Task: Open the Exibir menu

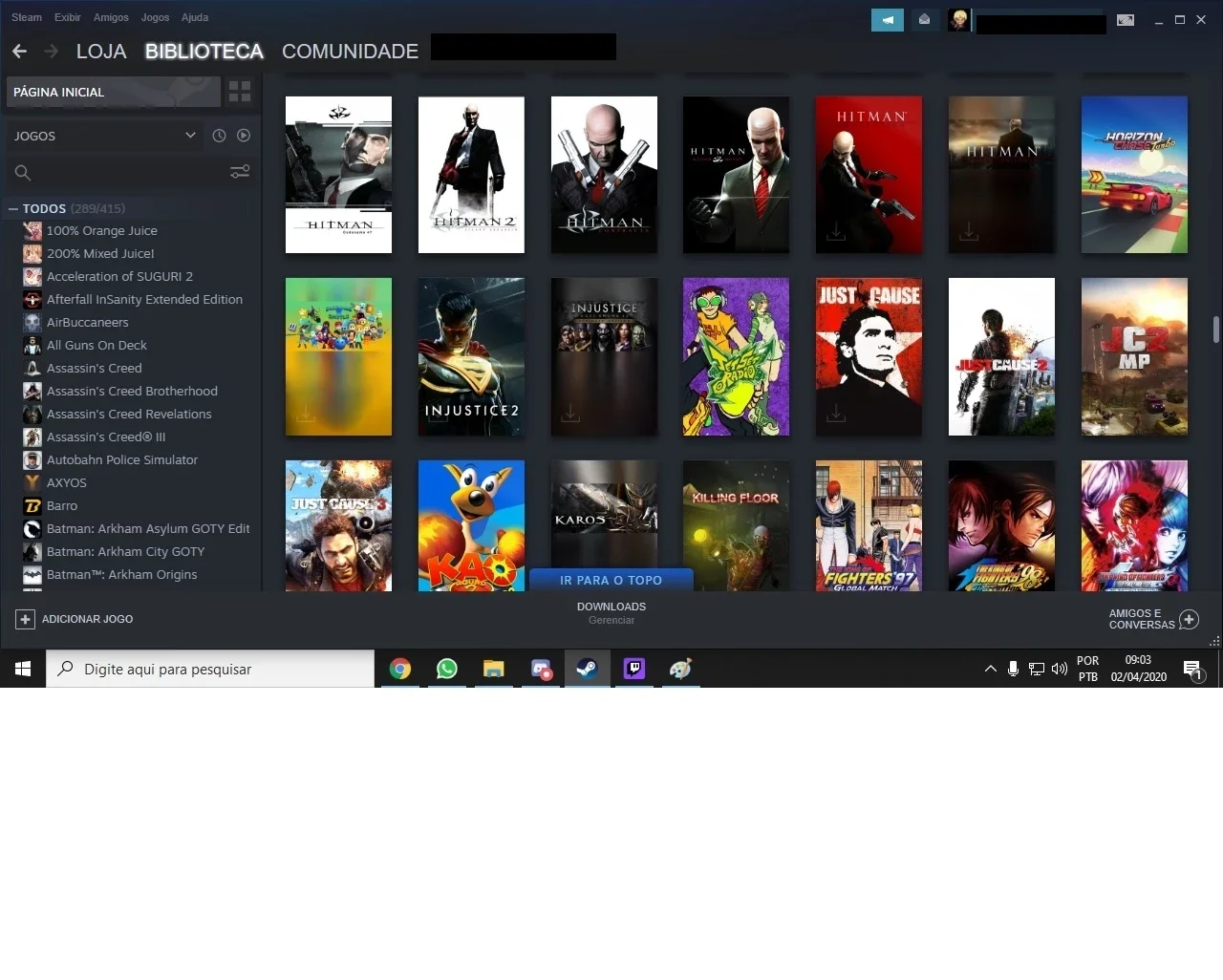Action: [x=68, y=17]
